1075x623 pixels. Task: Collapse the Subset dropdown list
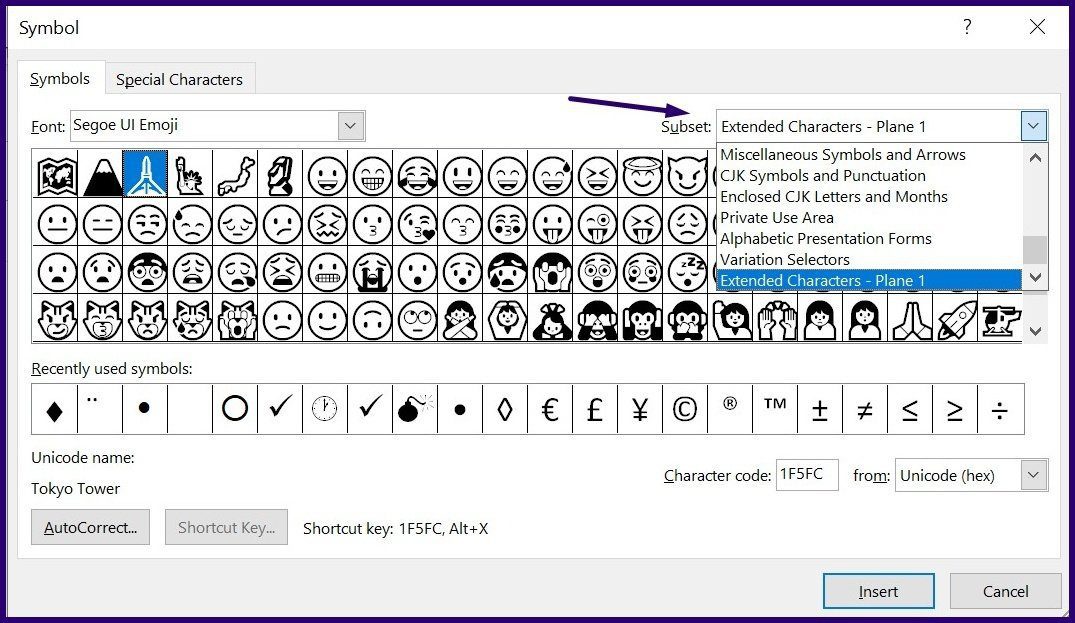click(1034, 126)
